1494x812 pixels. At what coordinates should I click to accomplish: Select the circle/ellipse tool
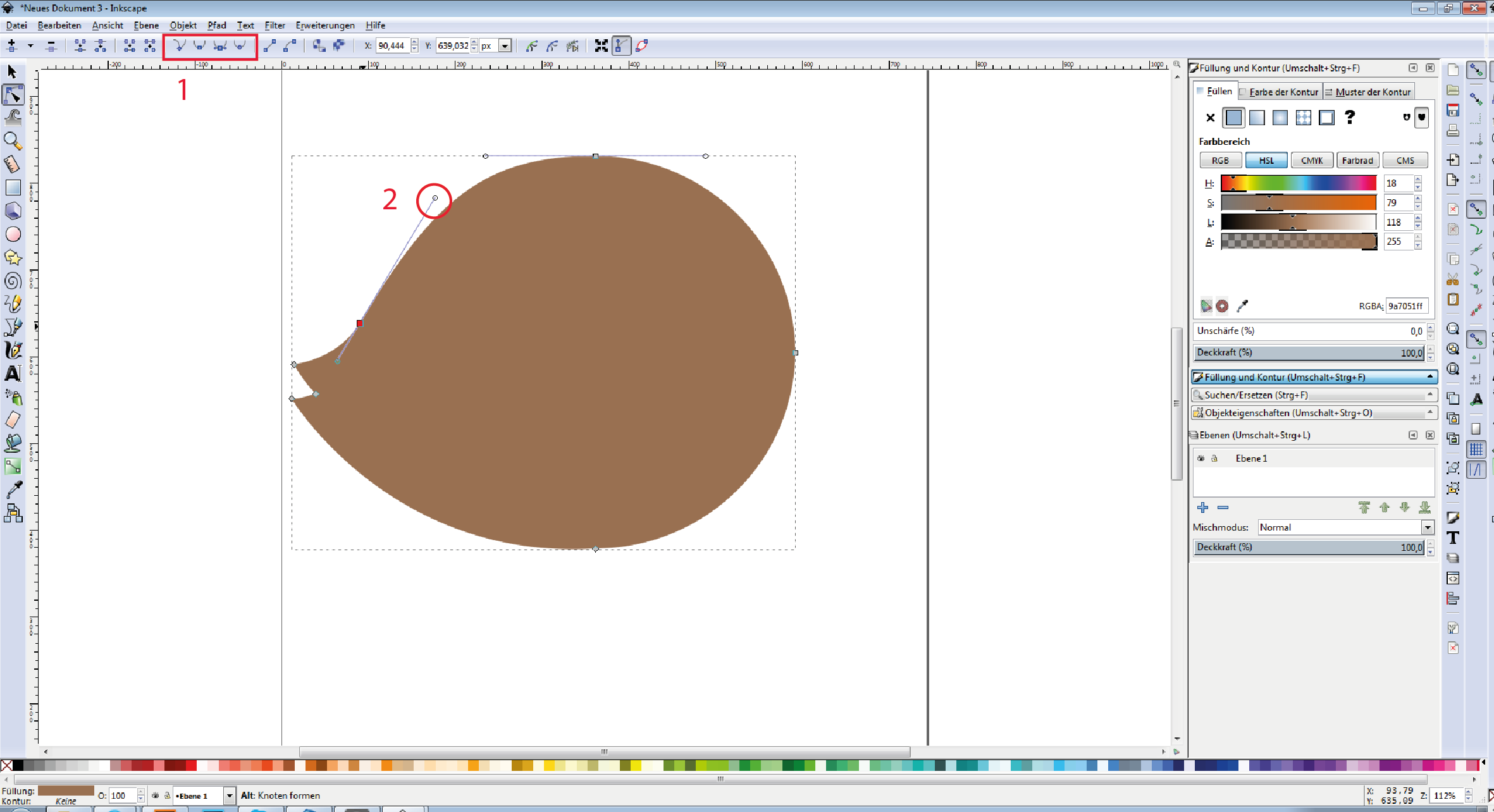click(13, 235)
